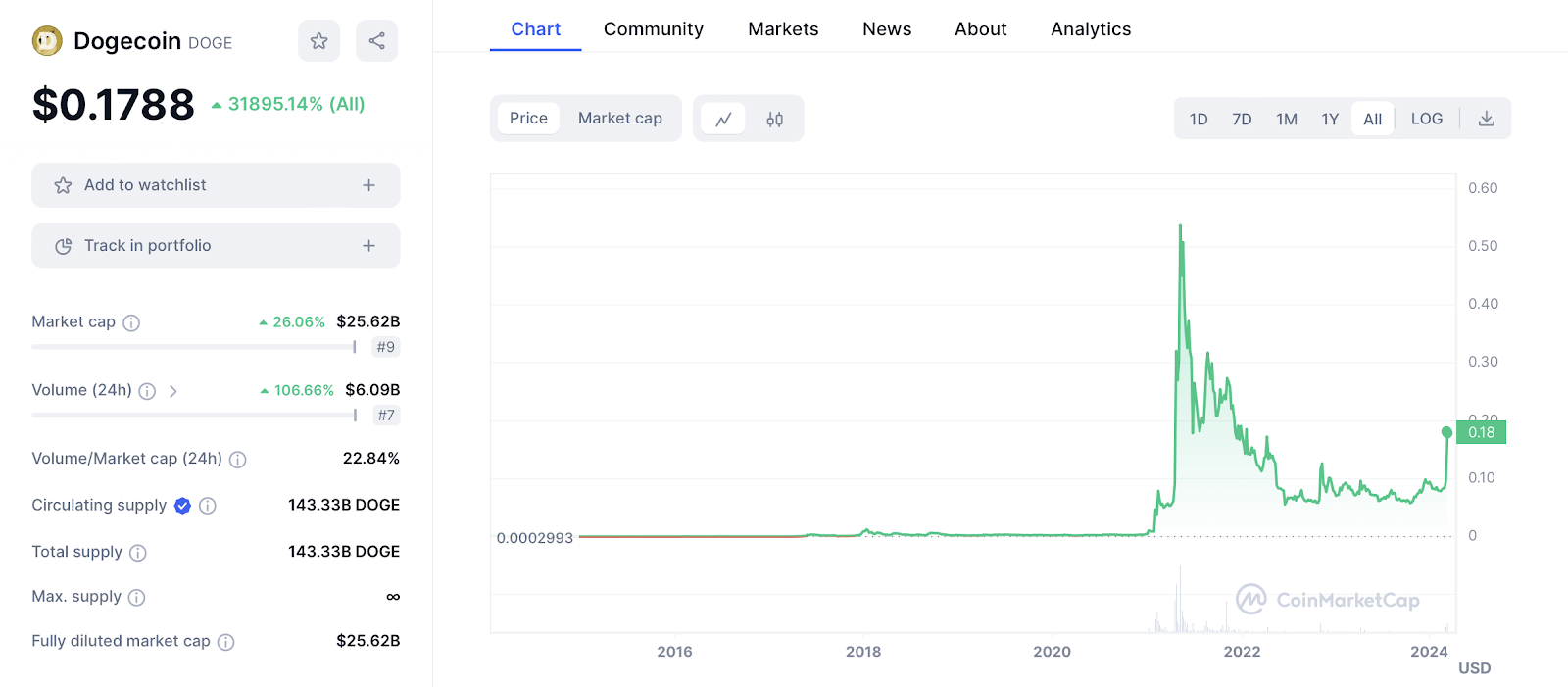Expand Volume (24h) chevron arrow
1568x687 pixels.
173,391
